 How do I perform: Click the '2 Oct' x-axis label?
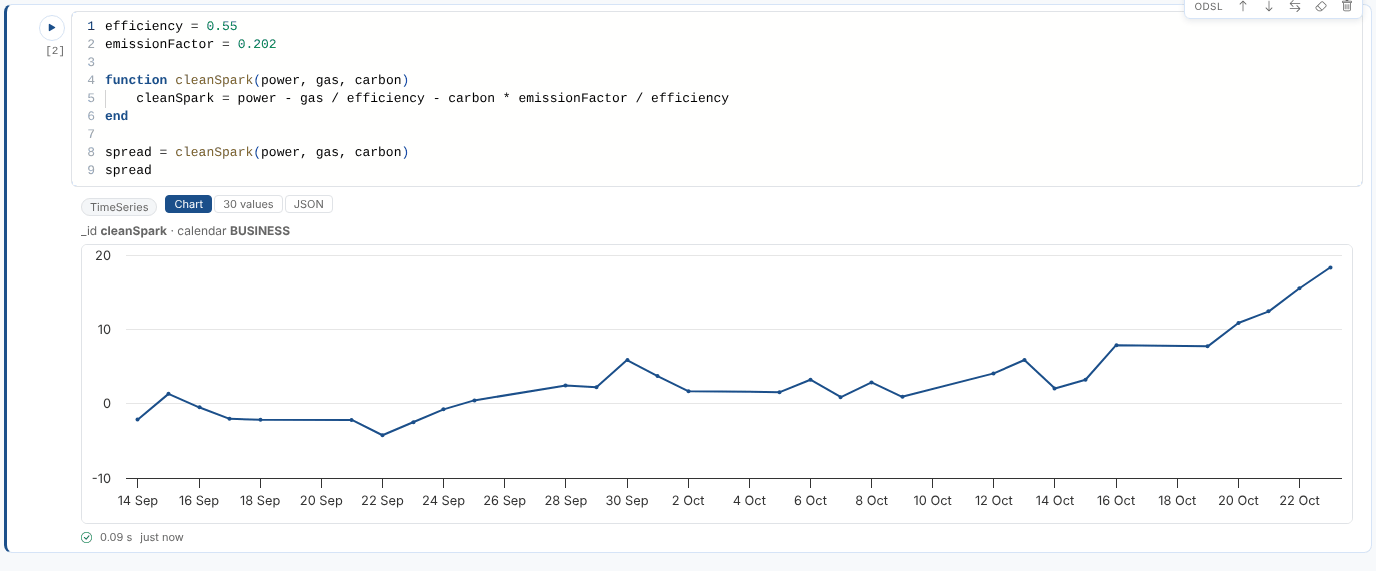coord(688,501)
